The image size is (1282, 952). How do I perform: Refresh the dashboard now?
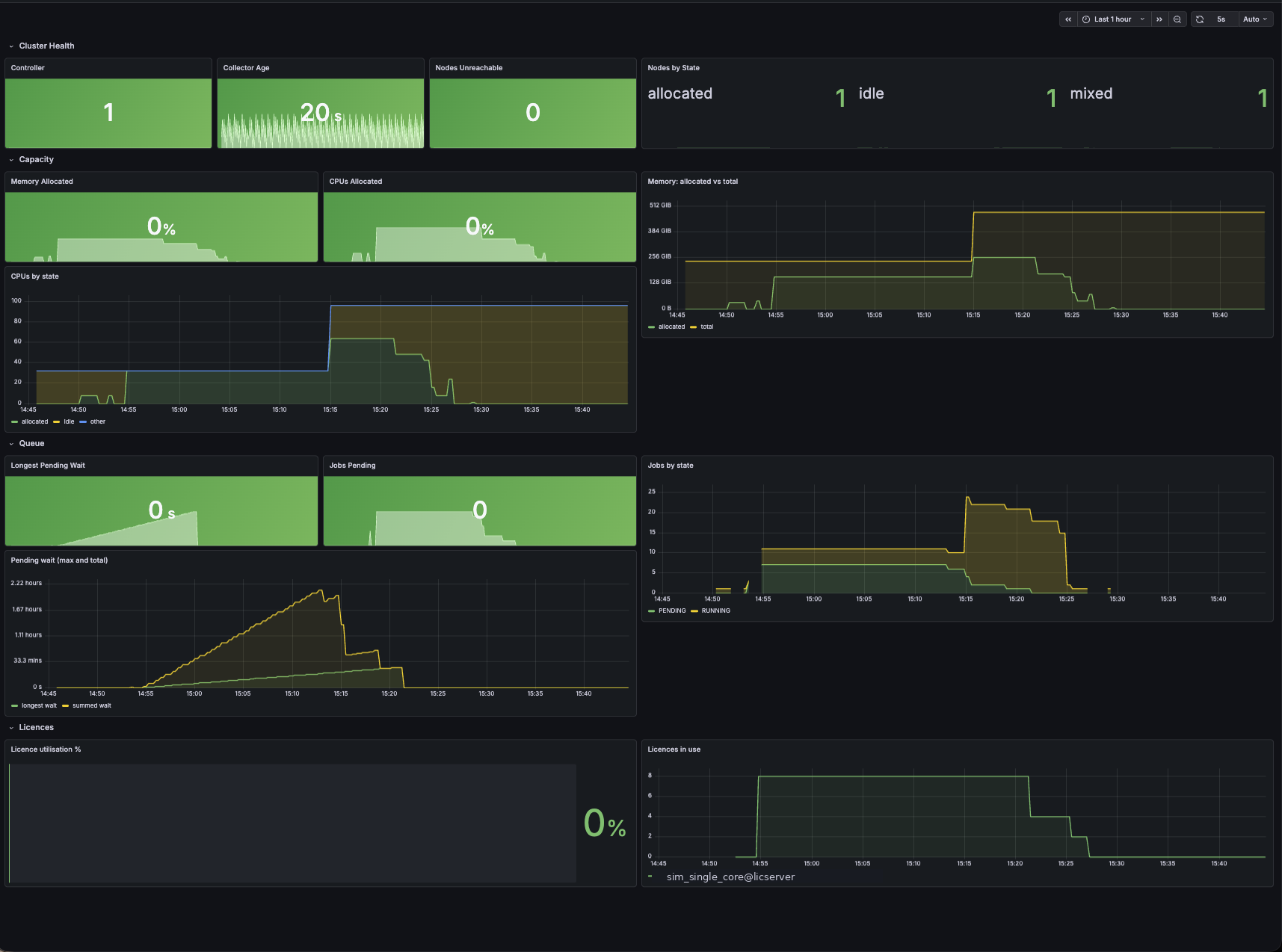pyautogui.click(x=1200, y=19)
